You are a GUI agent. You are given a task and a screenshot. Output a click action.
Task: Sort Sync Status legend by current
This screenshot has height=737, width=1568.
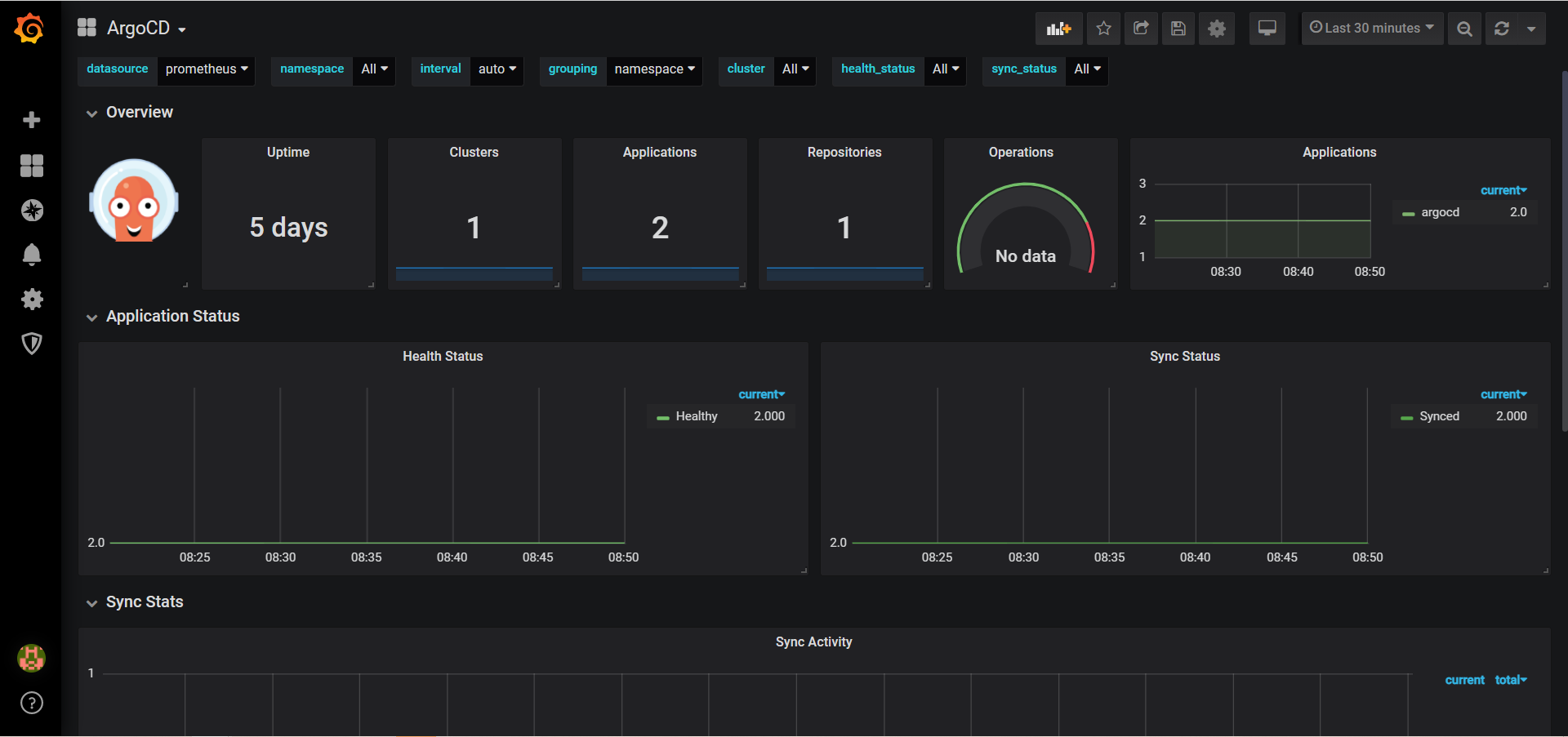1503,394
